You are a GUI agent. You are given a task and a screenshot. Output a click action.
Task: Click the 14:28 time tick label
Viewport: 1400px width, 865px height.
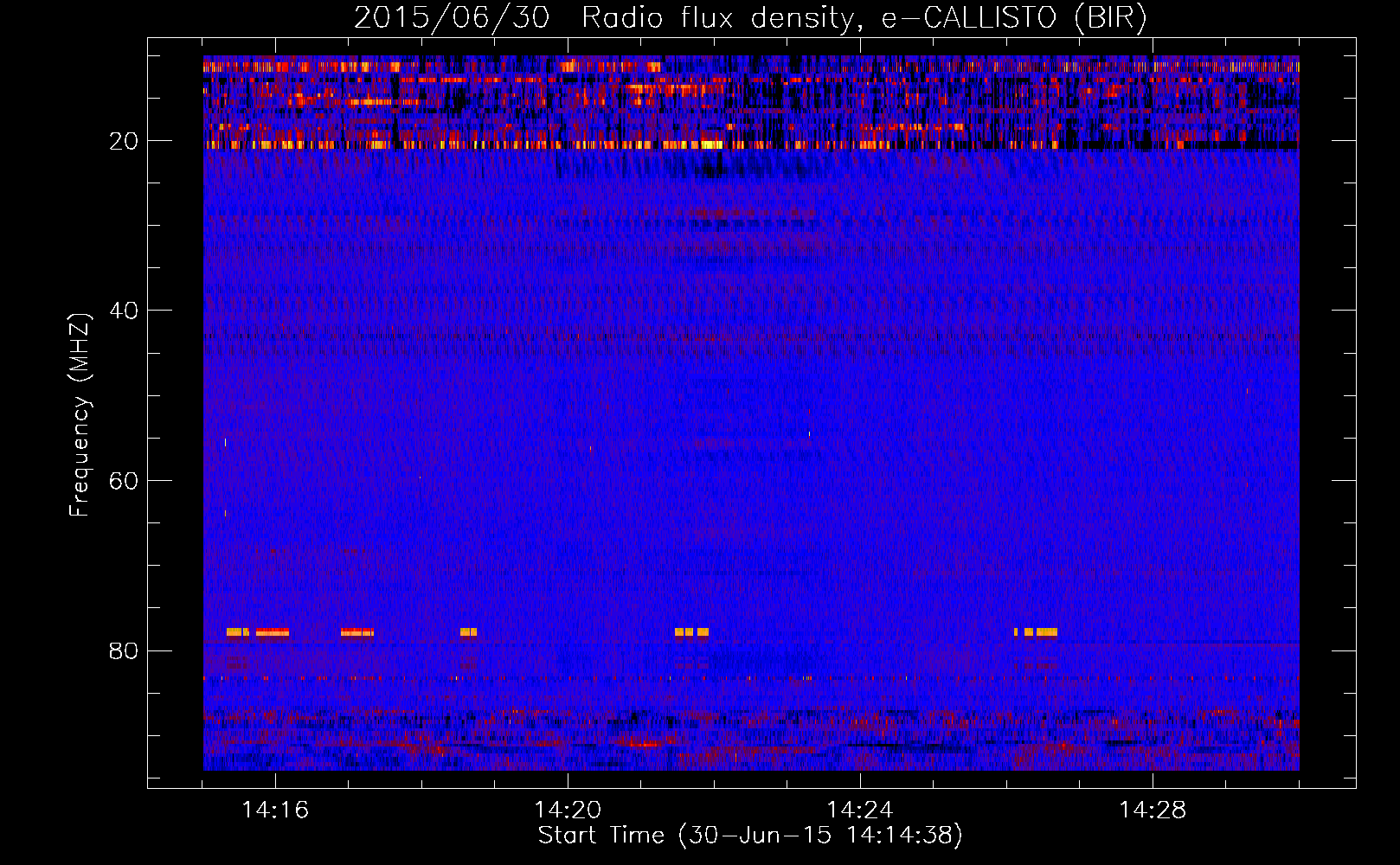(x=1153, y=811)
